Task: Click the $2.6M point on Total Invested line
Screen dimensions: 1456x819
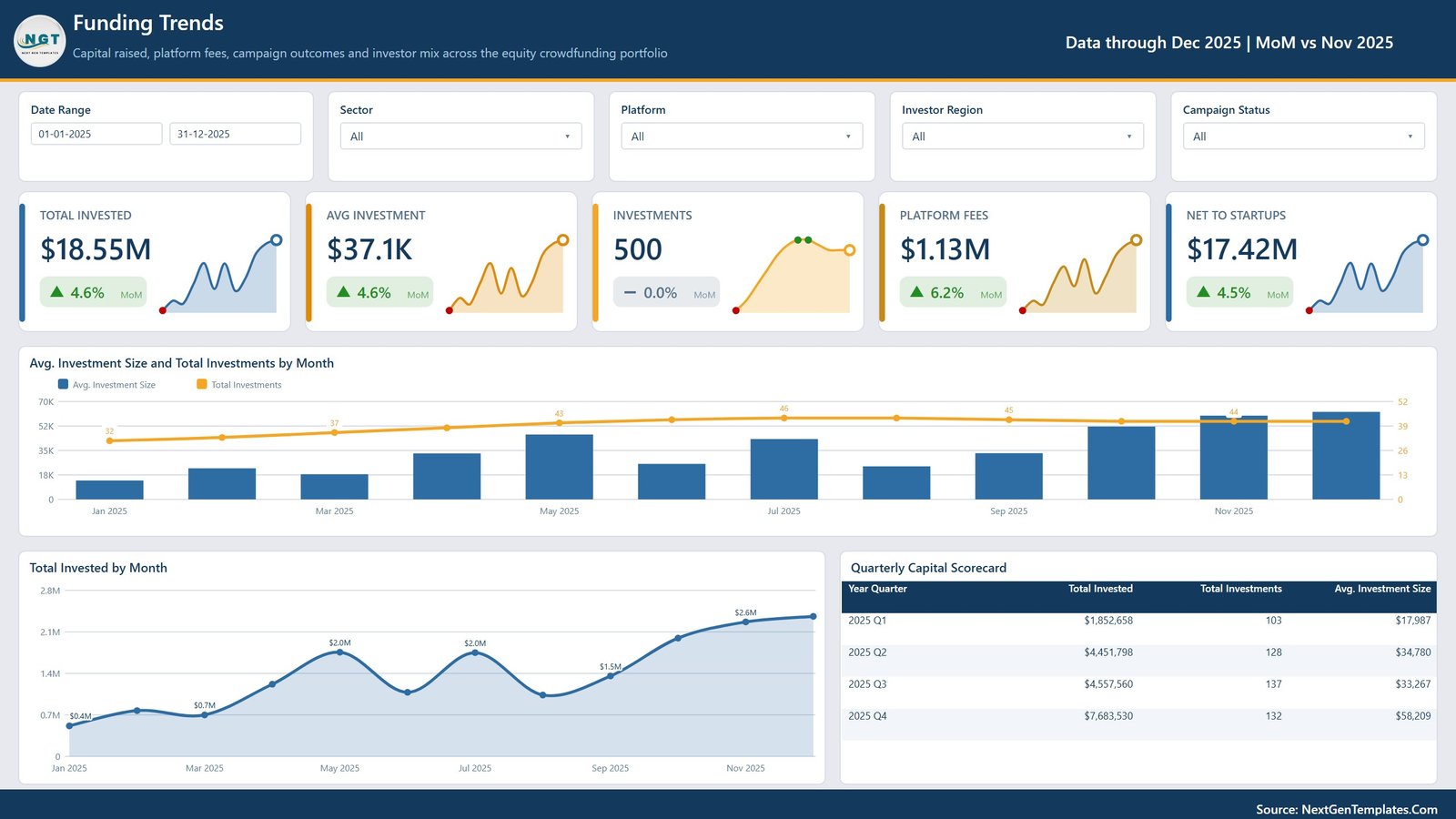Action: pos(745,622)
